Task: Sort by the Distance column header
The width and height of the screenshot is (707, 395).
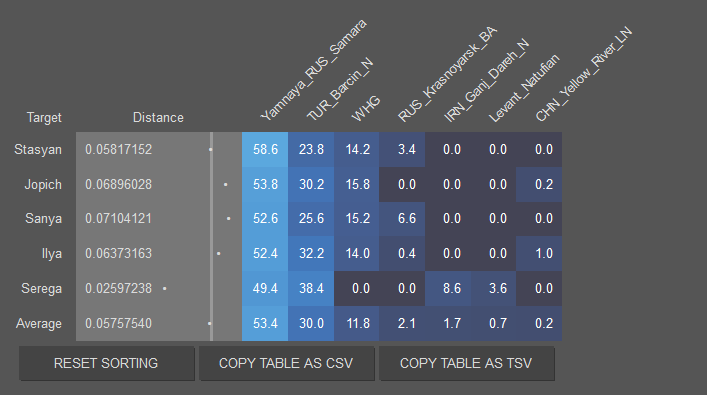Action: [158, 118]
